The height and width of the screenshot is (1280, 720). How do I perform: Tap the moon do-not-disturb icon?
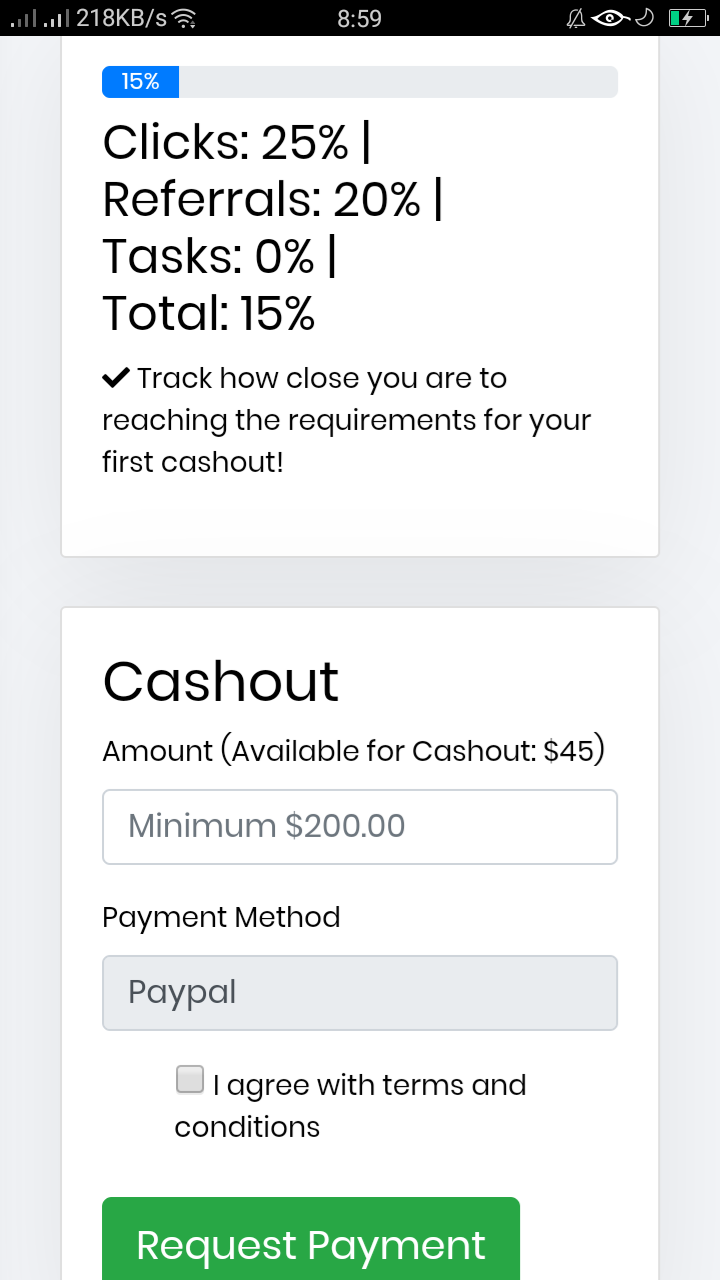(645, 18)
